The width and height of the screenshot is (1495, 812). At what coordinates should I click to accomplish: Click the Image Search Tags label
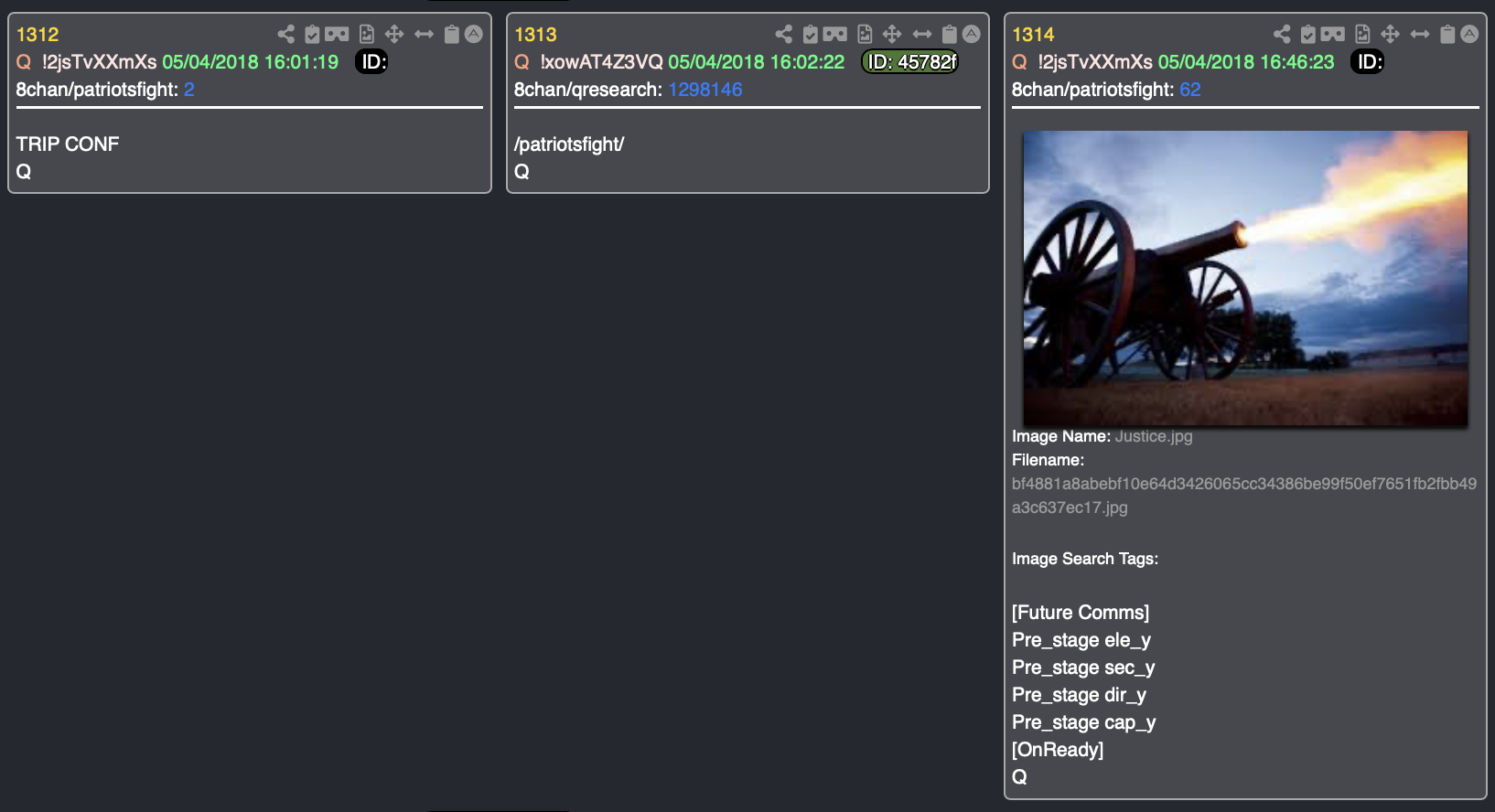click(x=1085, y=559)
